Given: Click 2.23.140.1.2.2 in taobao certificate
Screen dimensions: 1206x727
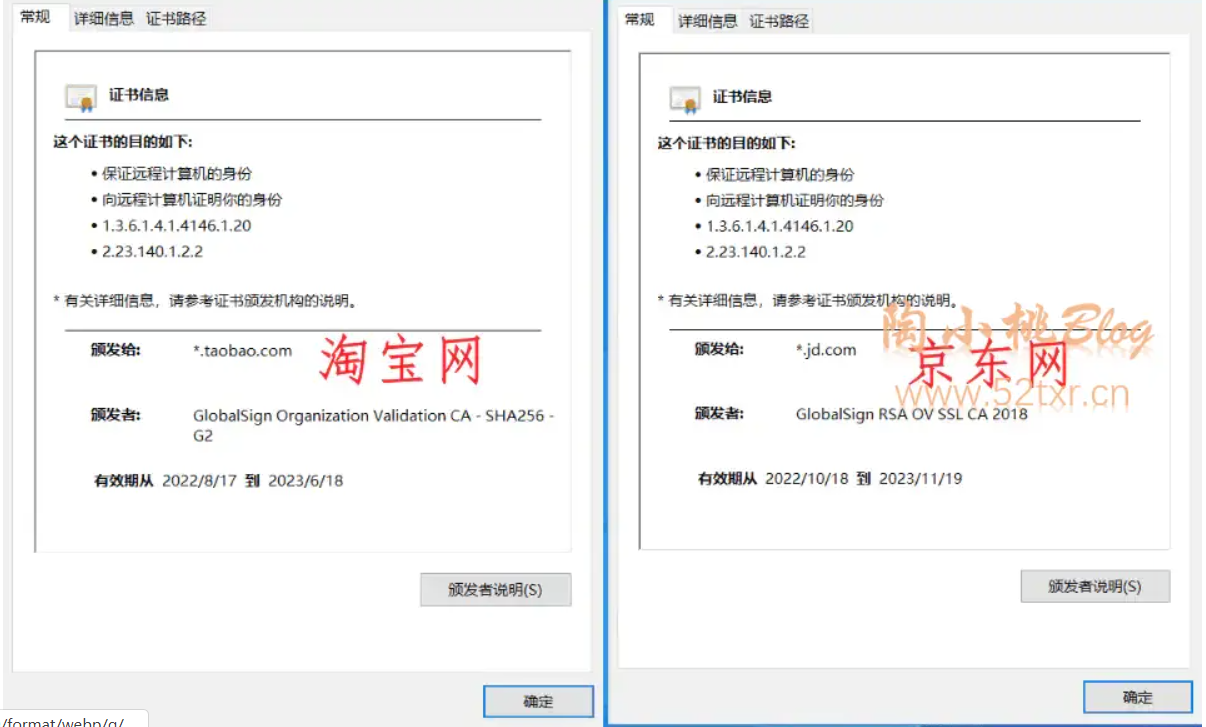Looking at the screenshot, I should tap(152, 252).
